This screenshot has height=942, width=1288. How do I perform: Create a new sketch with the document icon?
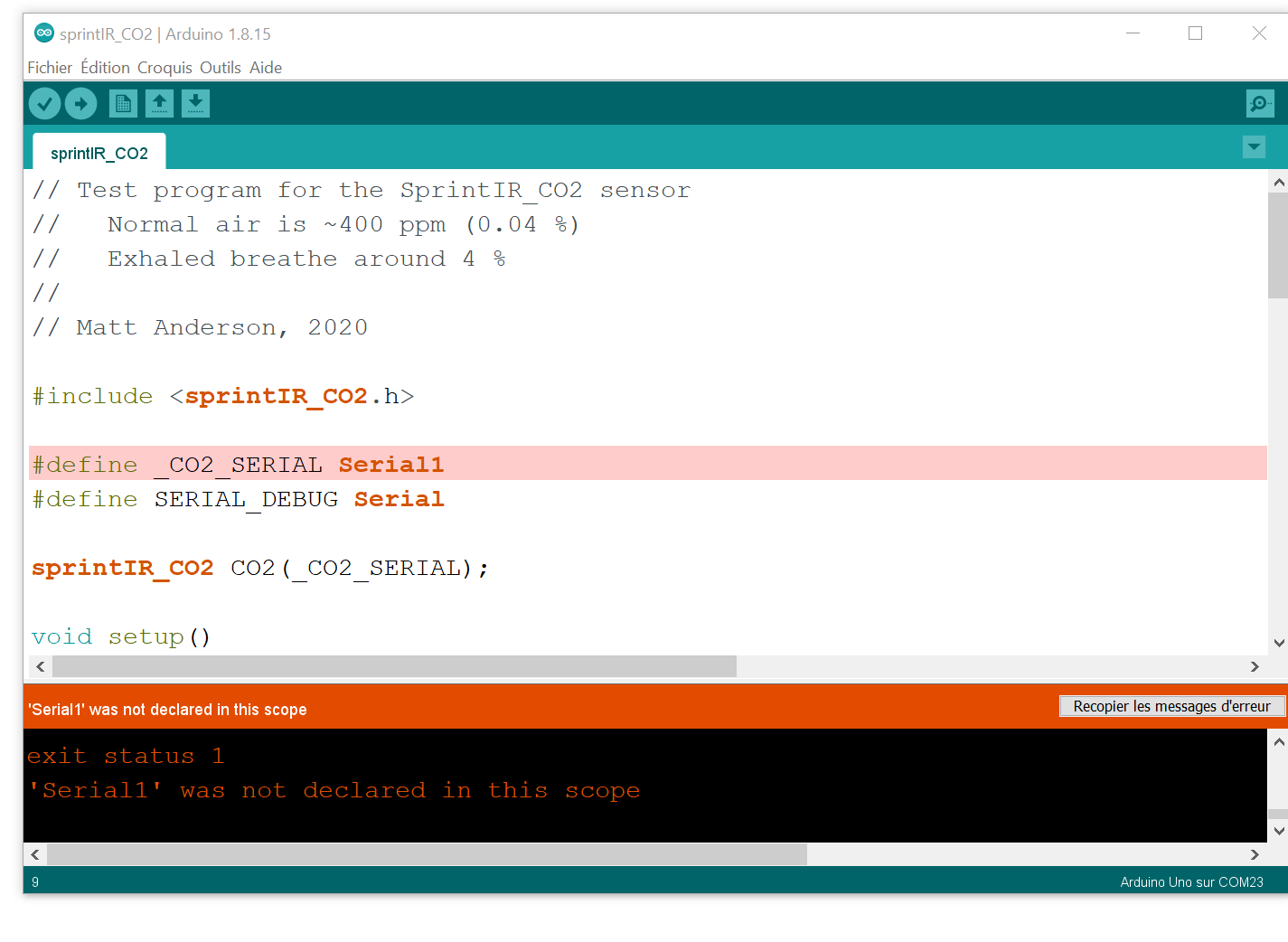pyautogui.click(x=123, y=103)
